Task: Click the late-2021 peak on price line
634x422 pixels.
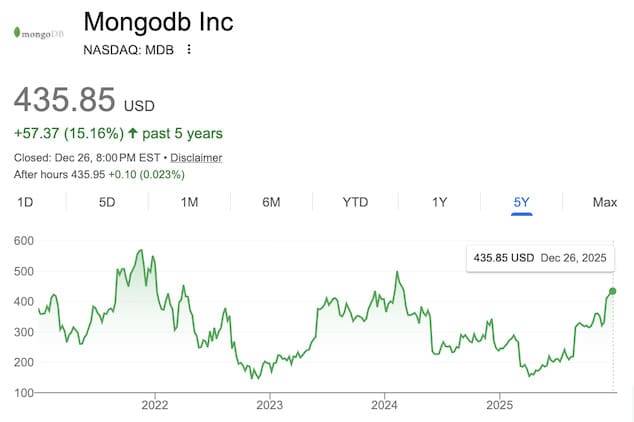Action: tap(139, 250)
